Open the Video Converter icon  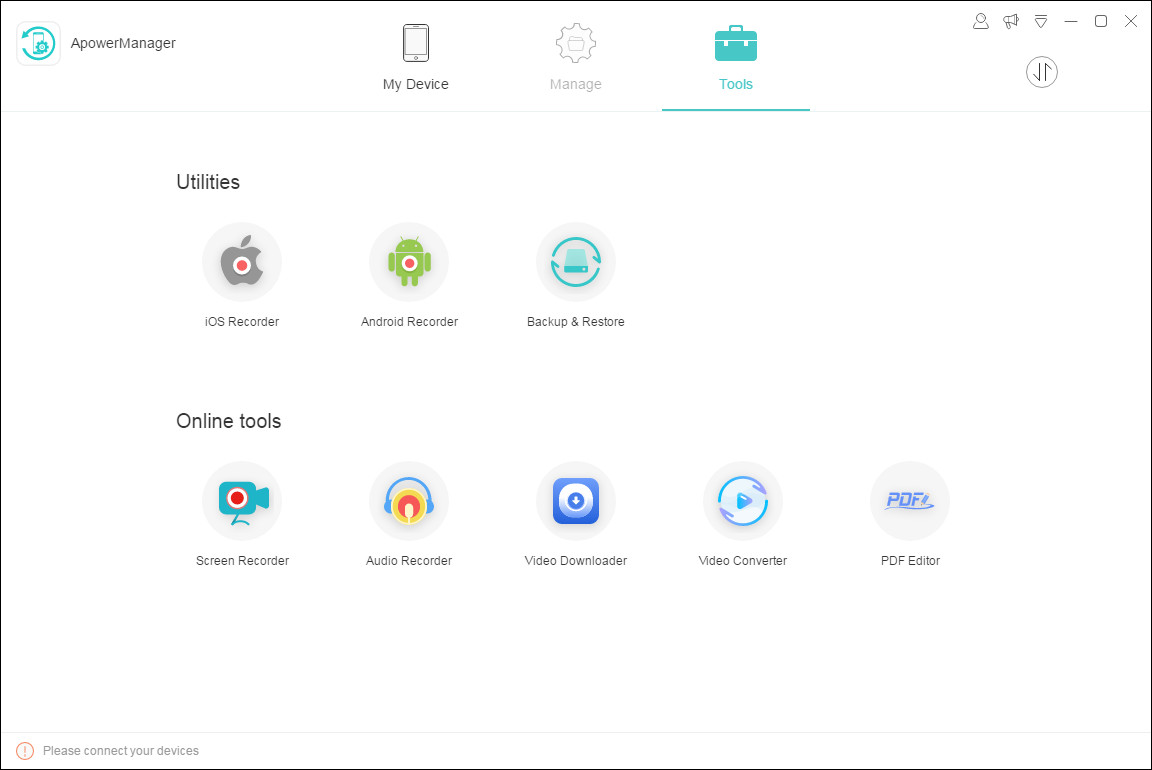[743, 501]
